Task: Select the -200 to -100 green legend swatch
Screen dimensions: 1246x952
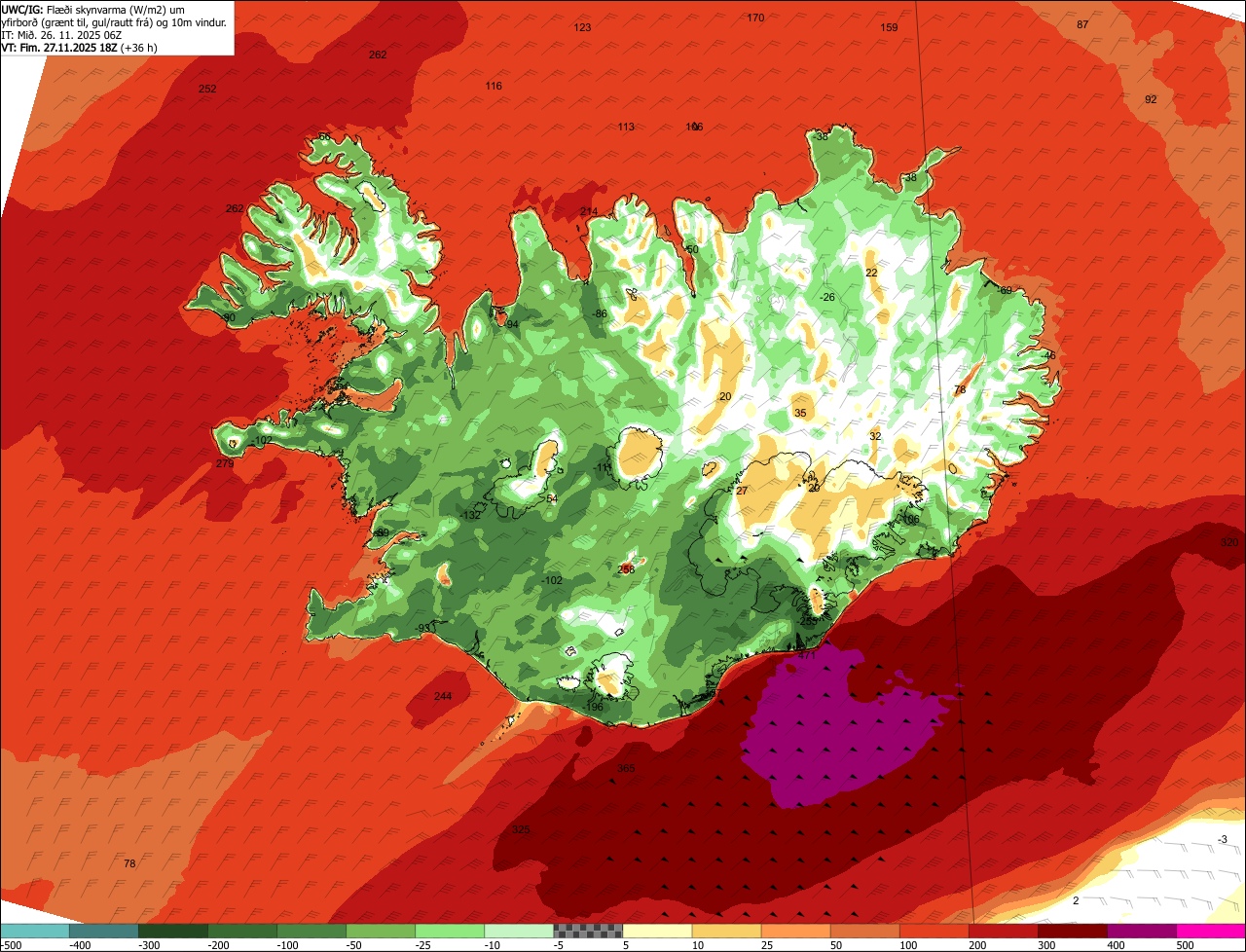Action: coord(242,931)
